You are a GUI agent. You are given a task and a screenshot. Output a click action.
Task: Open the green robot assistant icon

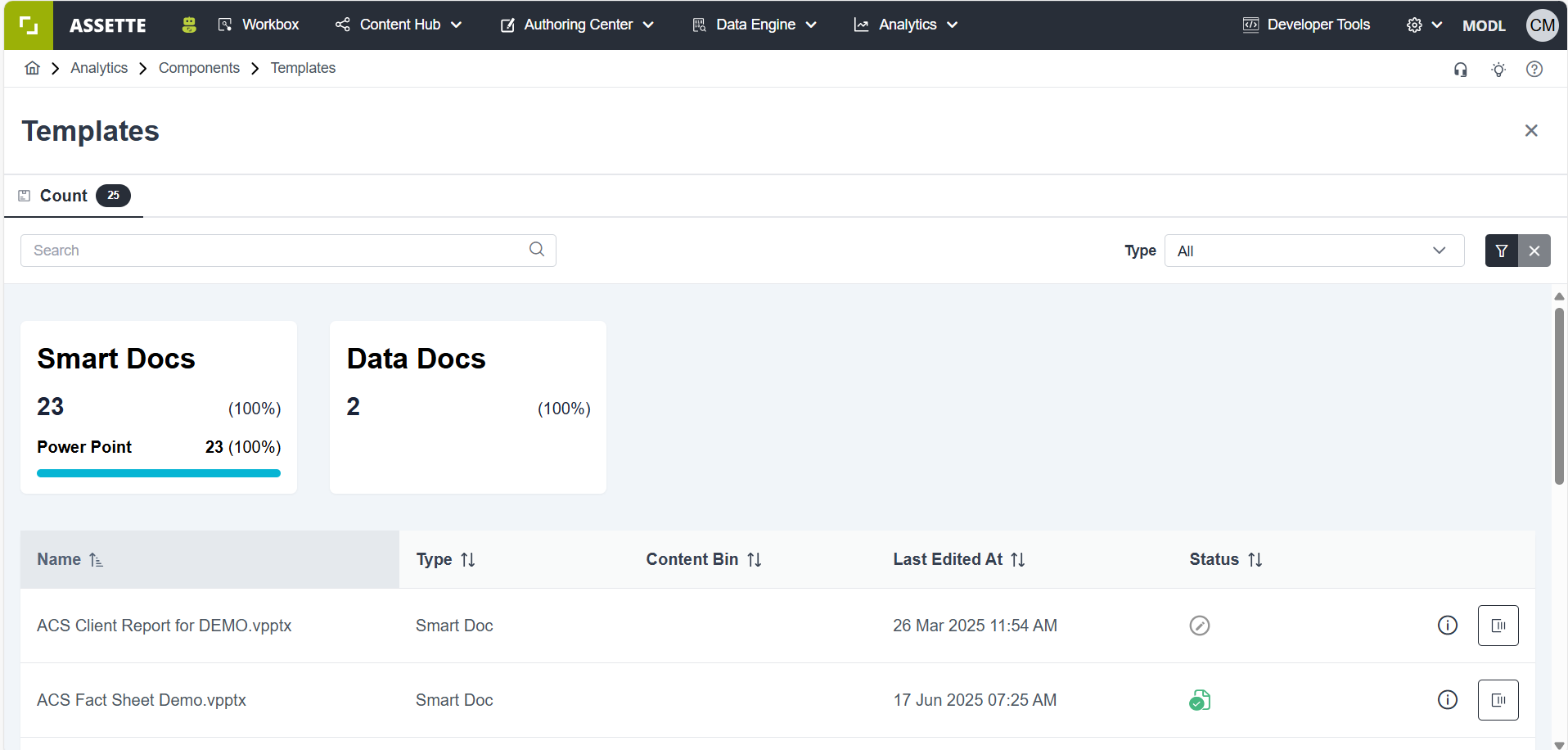[189, 25]
